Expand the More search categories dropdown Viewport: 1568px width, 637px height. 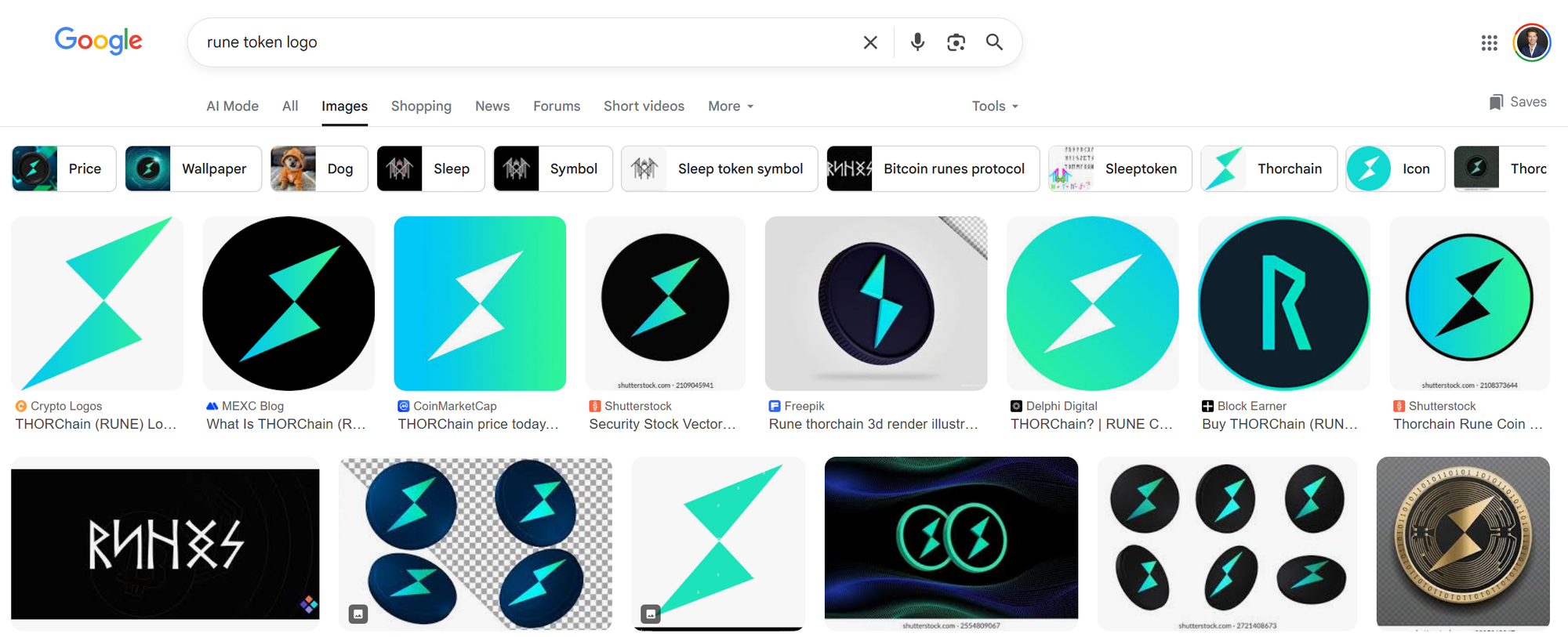(x=731, y=106)
